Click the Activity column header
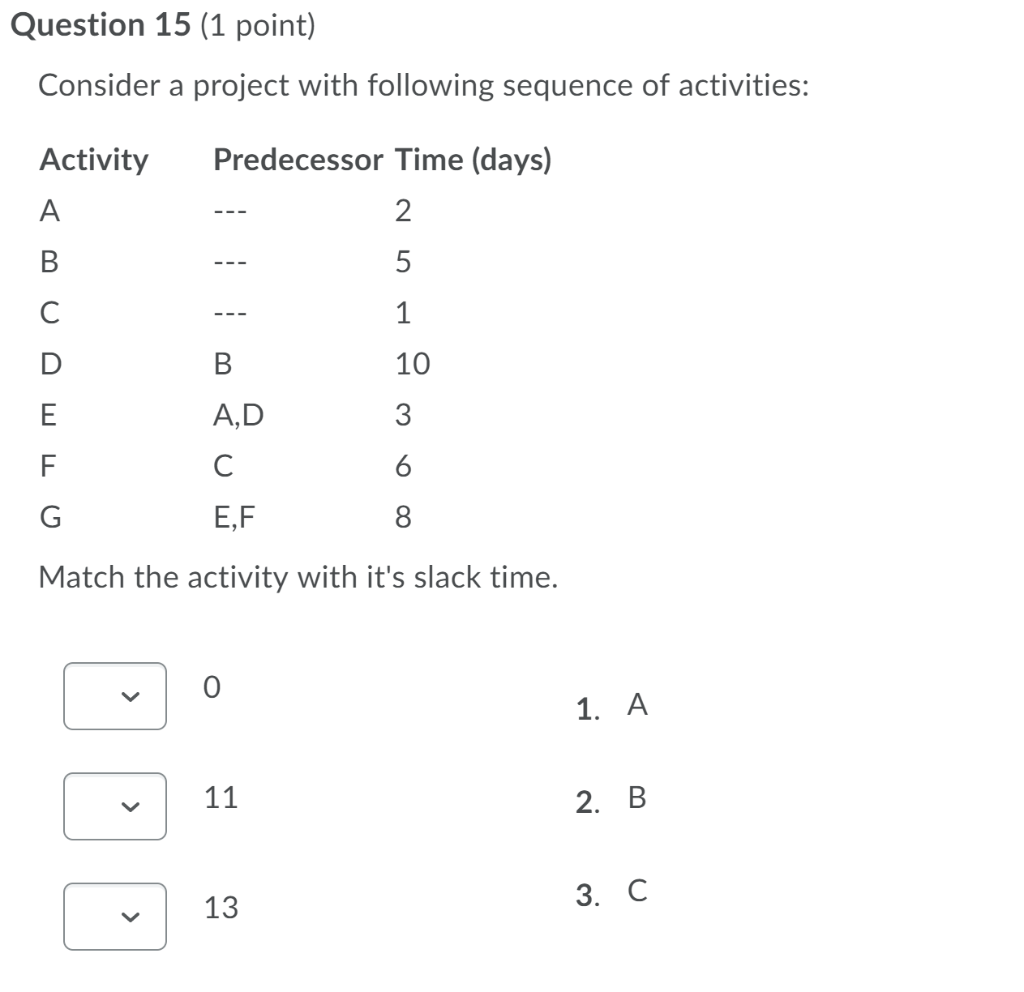1024x992 pixels. (95, 160)
